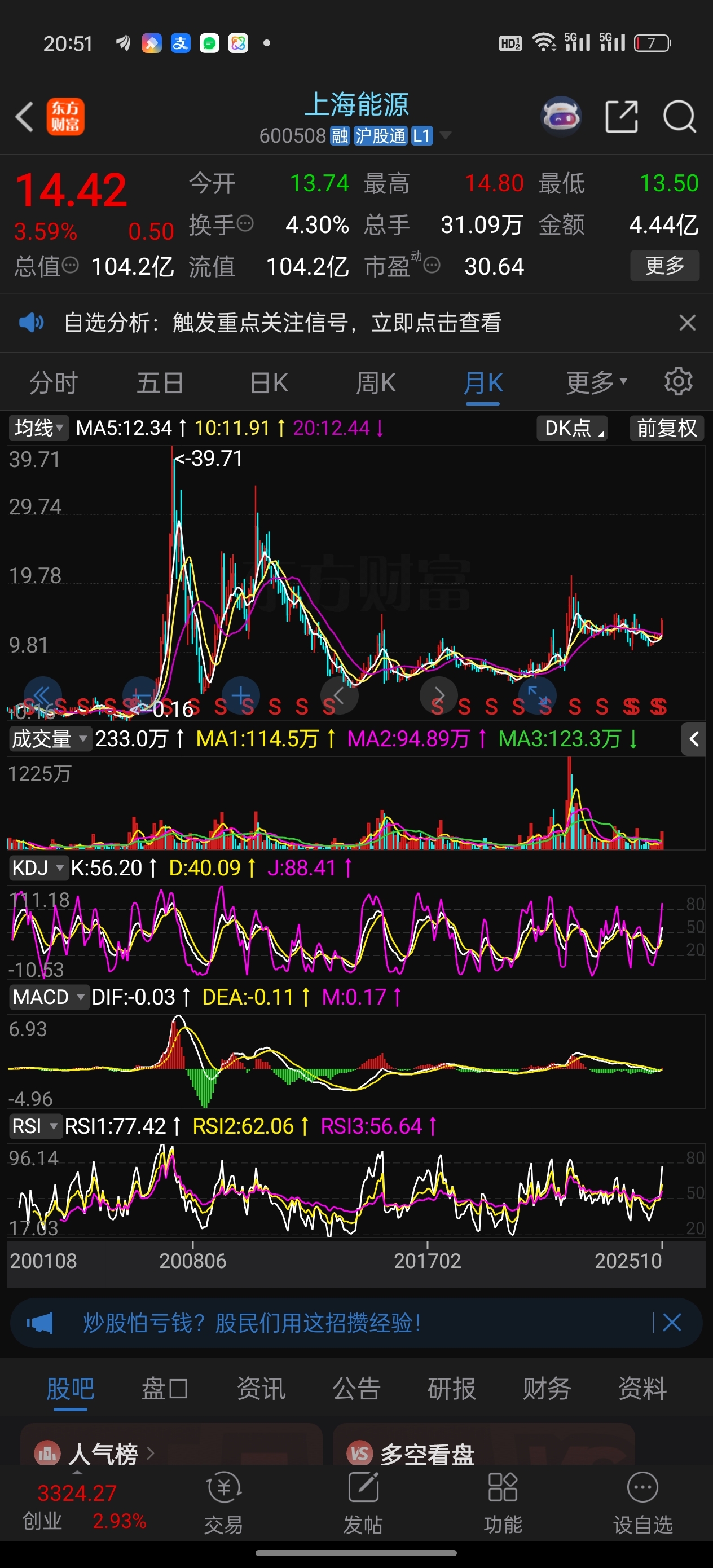Viewport: 713px width, 1568px height.
Task: Open chart settings gear icon
Action: pyautogui.click(x=678, y=382)
